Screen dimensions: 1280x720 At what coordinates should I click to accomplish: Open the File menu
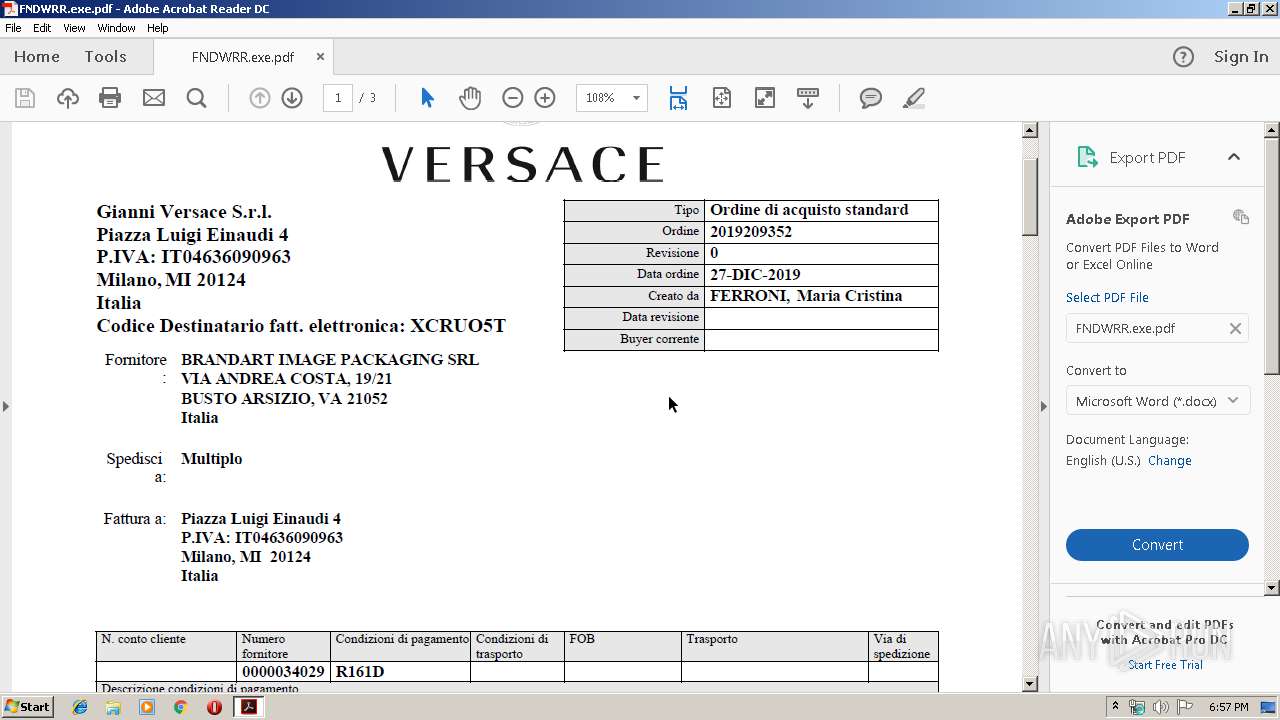pos(13,28)
